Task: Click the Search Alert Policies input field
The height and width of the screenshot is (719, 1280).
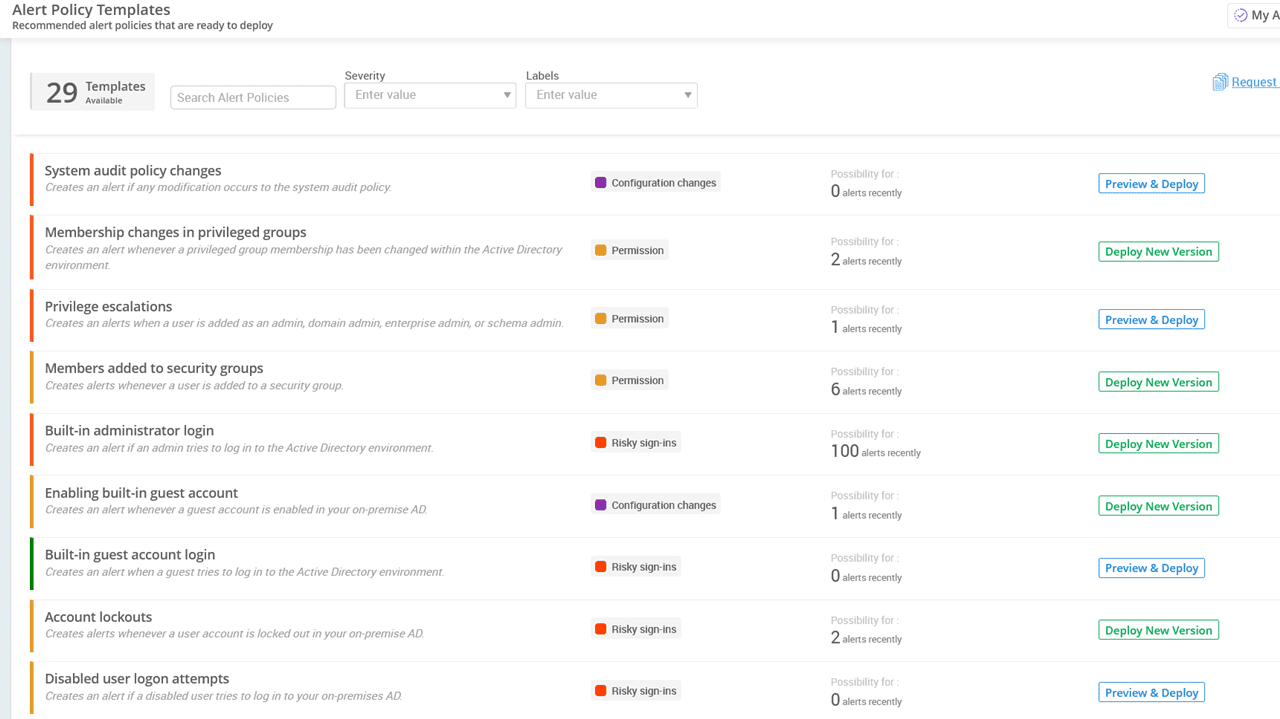Action: point(252,97)
